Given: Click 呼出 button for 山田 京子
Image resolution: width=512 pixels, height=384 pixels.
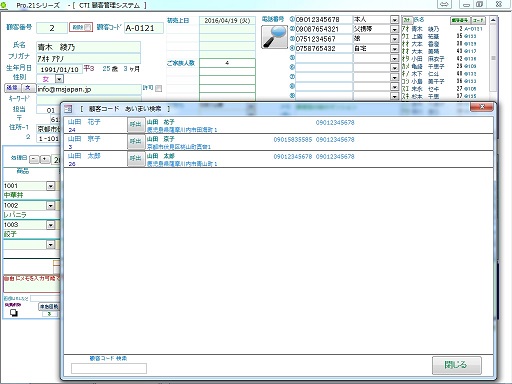Looking at the screenshot, I should [x=136, y=141].
